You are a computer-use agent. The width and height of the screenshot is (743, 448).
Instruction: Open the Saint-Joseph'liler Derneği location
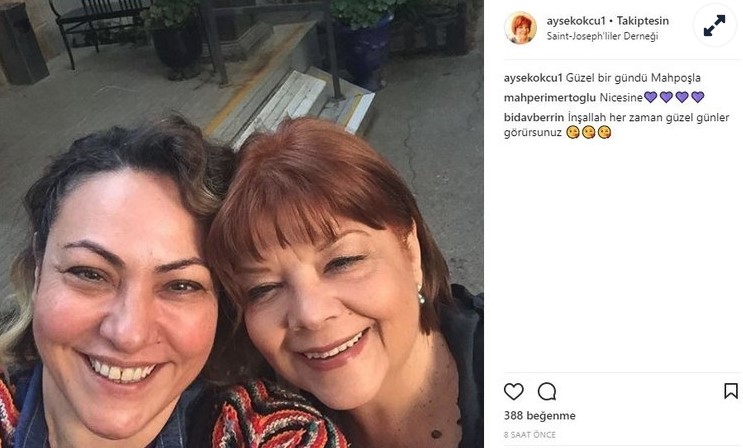pyautogui.click(x=602, y=36)
